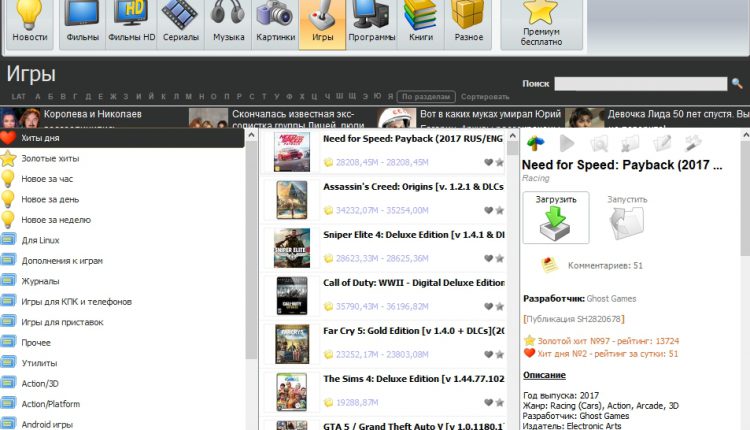Open the Action/Platform section
The height and width of the screenshot is (430, 750).
[x=50, y=404]
